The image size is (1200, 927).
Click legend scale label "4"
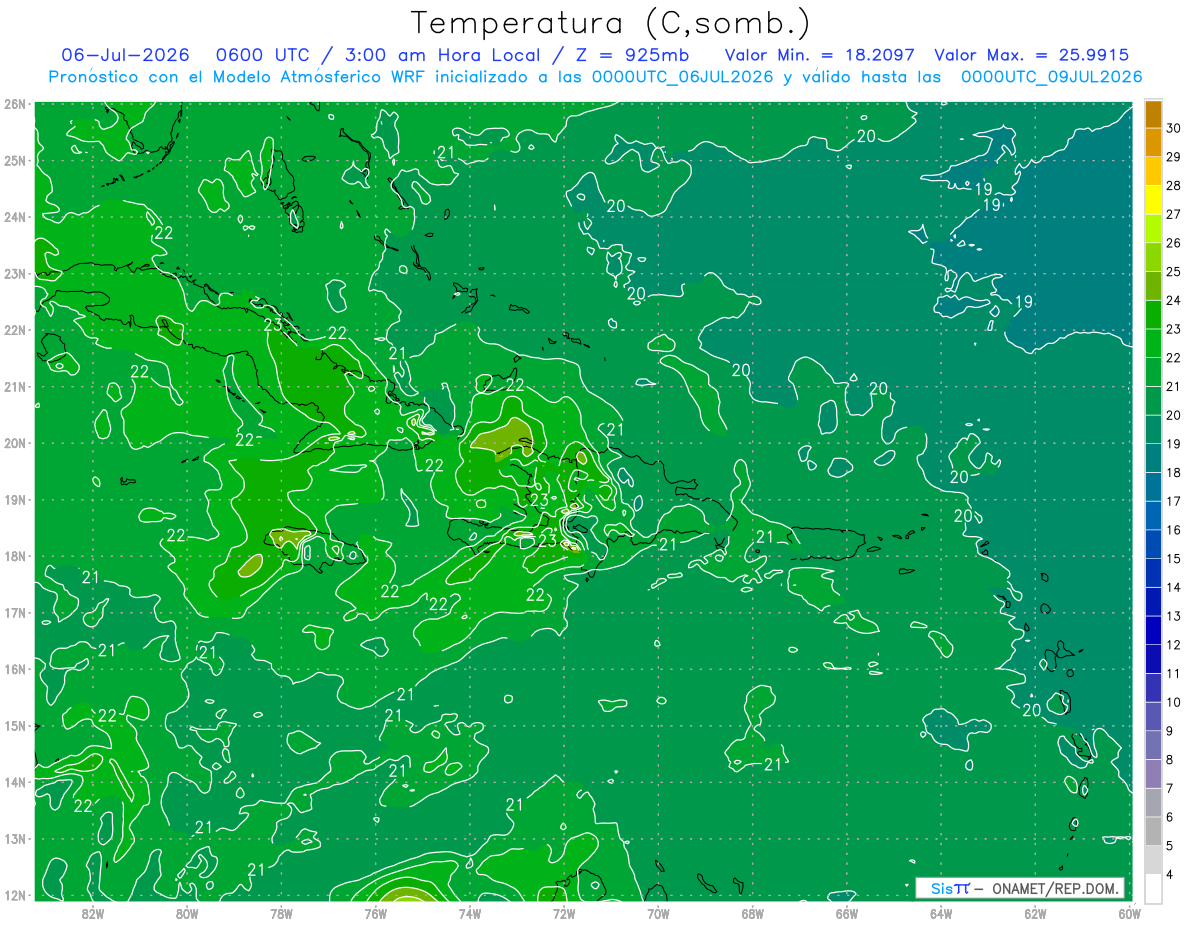click(1170, 874)
